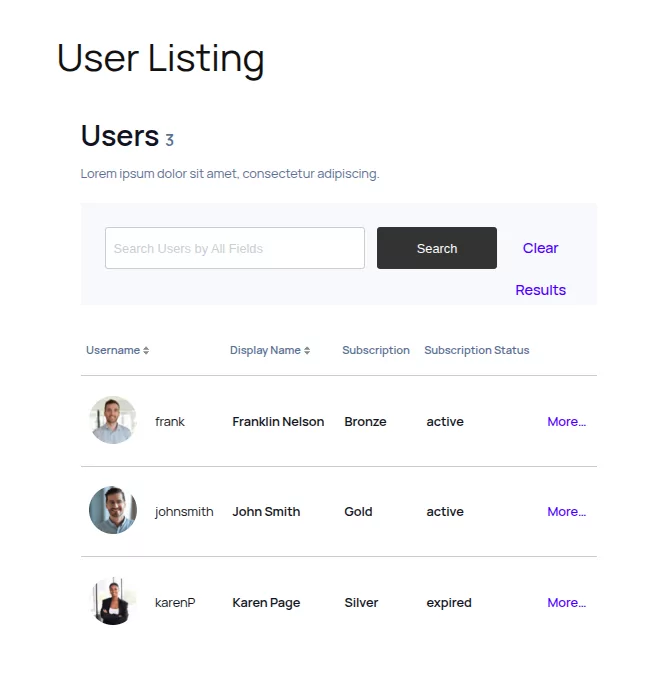Select the johnsmith username text

184,512
